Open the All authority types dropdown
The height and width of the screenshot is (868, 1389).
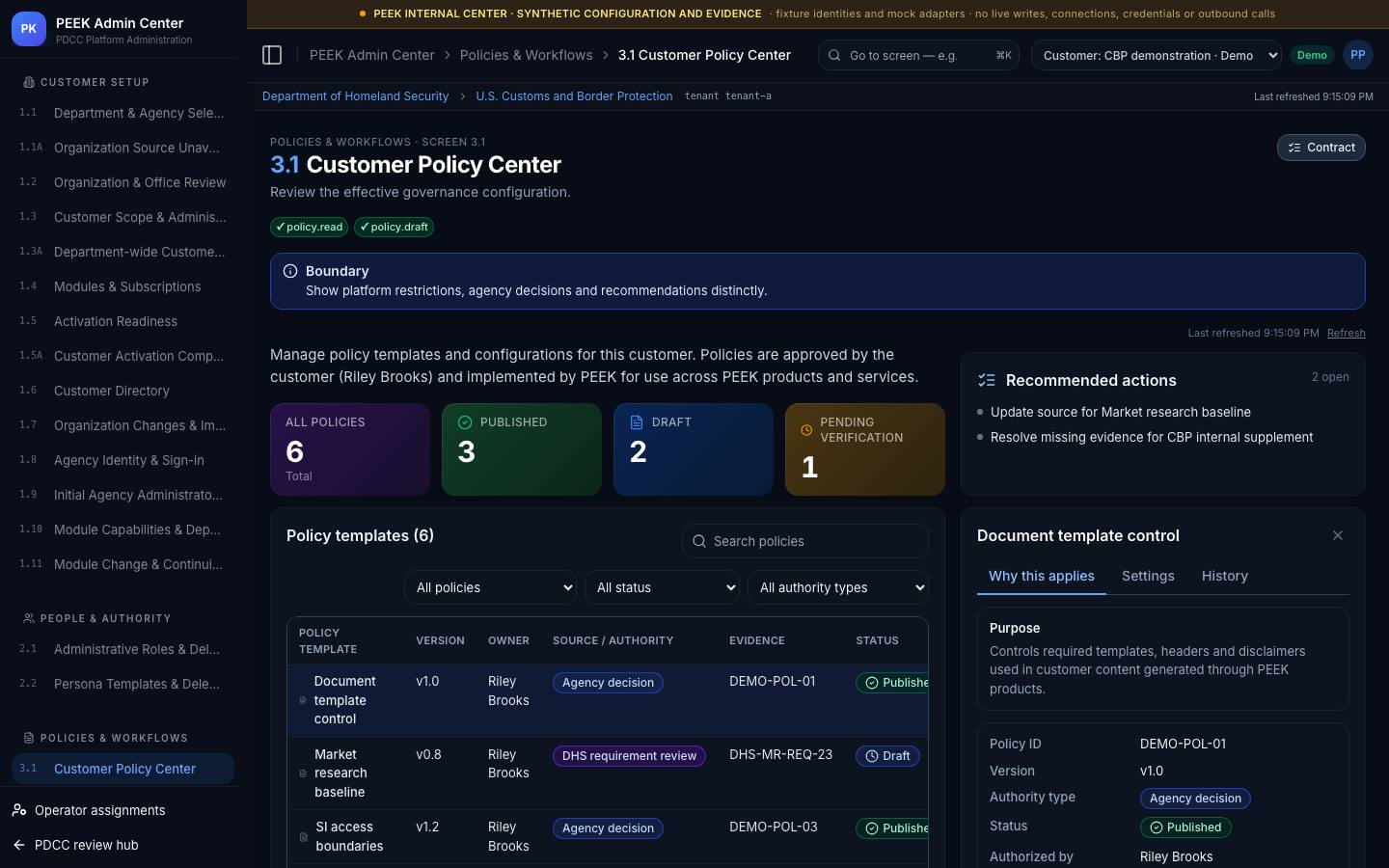point(838,587)
